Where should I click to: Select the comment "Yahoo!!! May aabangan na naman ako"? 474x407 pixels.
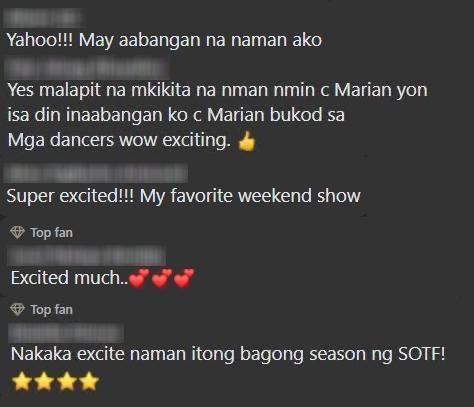coord(164,41)
